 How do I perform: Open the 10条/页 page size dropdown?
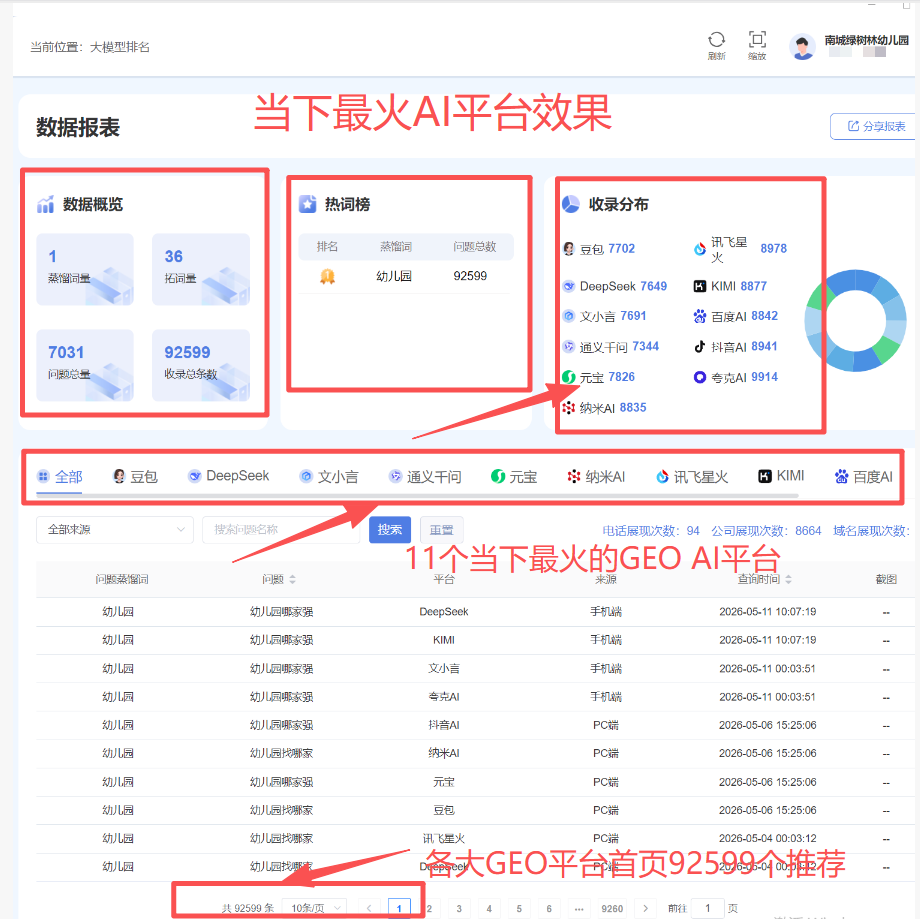point(314,908)
